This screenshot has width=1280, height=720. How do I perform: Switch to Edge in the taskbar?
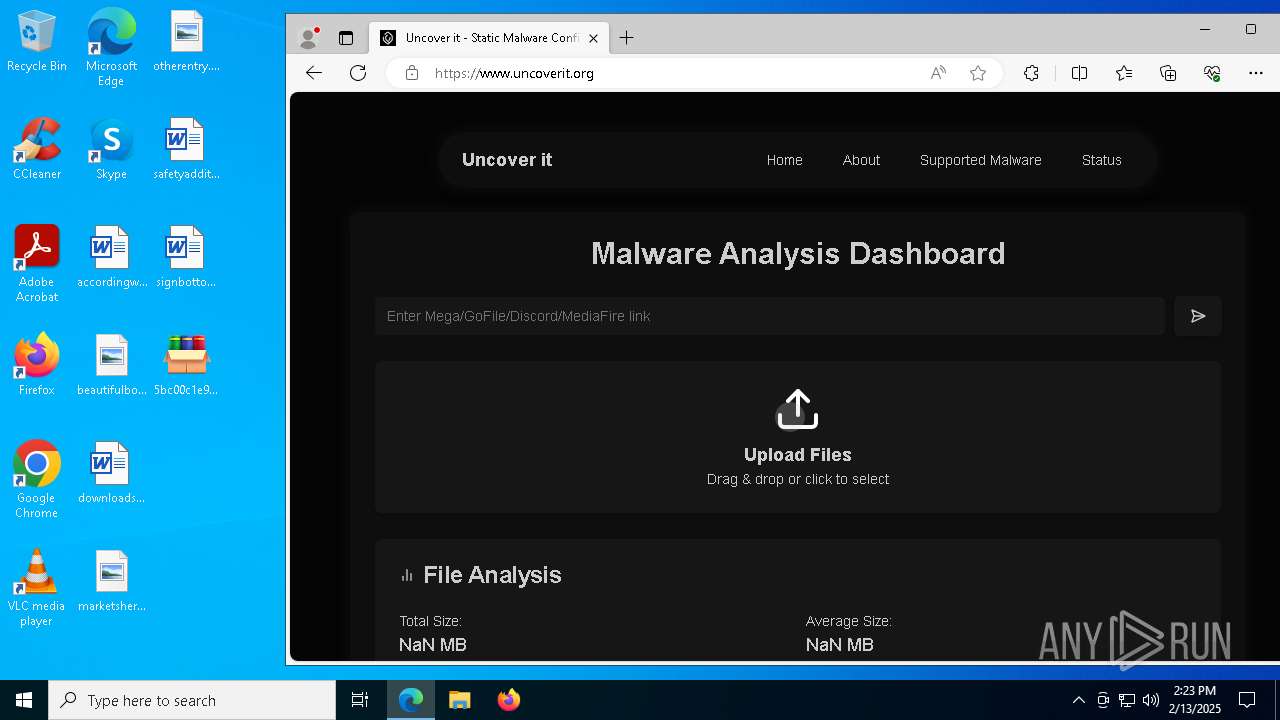pos(411,700)
